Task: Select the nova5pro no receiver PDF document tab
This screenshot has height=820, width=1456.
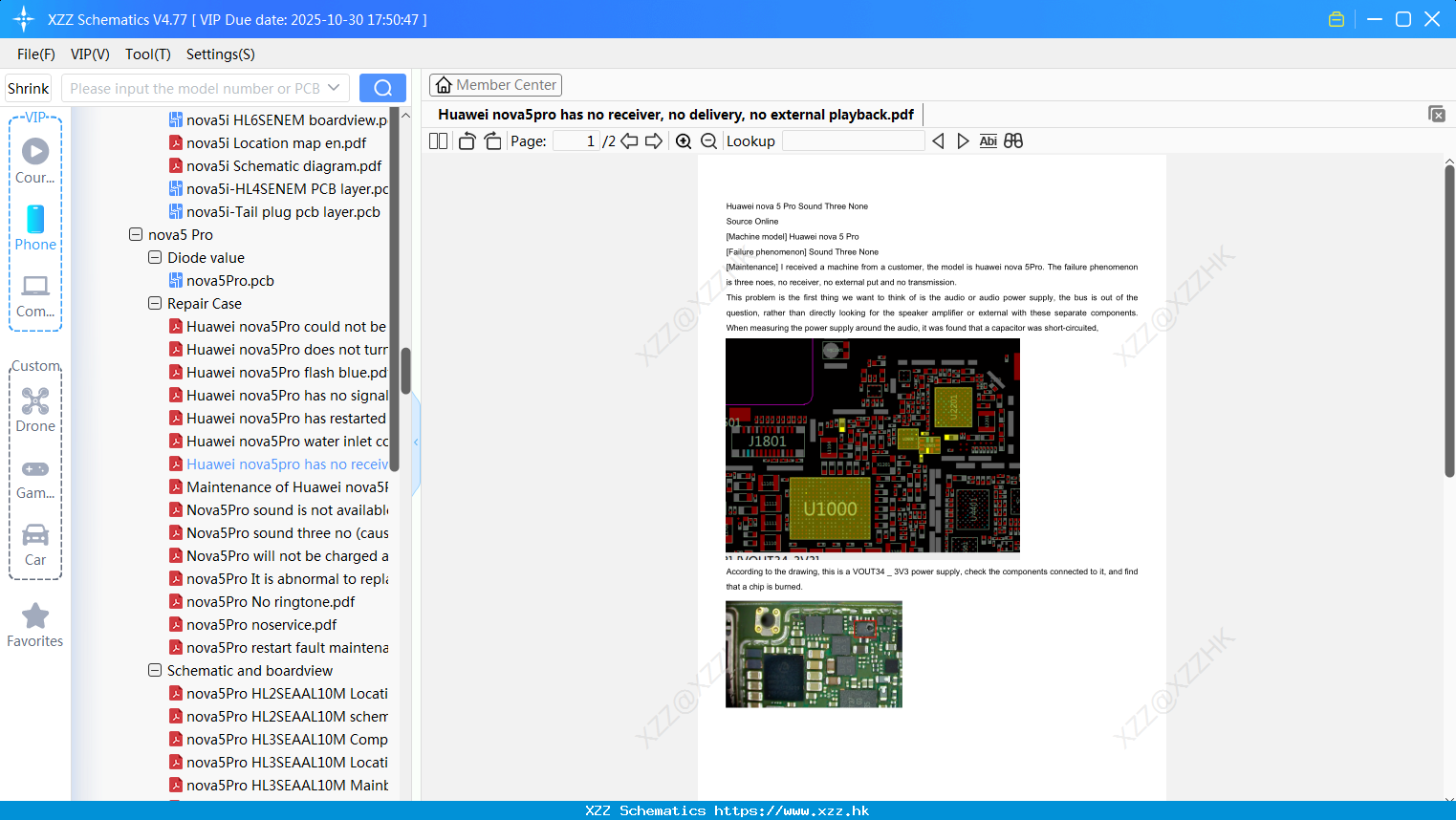Action: [676, 115]
